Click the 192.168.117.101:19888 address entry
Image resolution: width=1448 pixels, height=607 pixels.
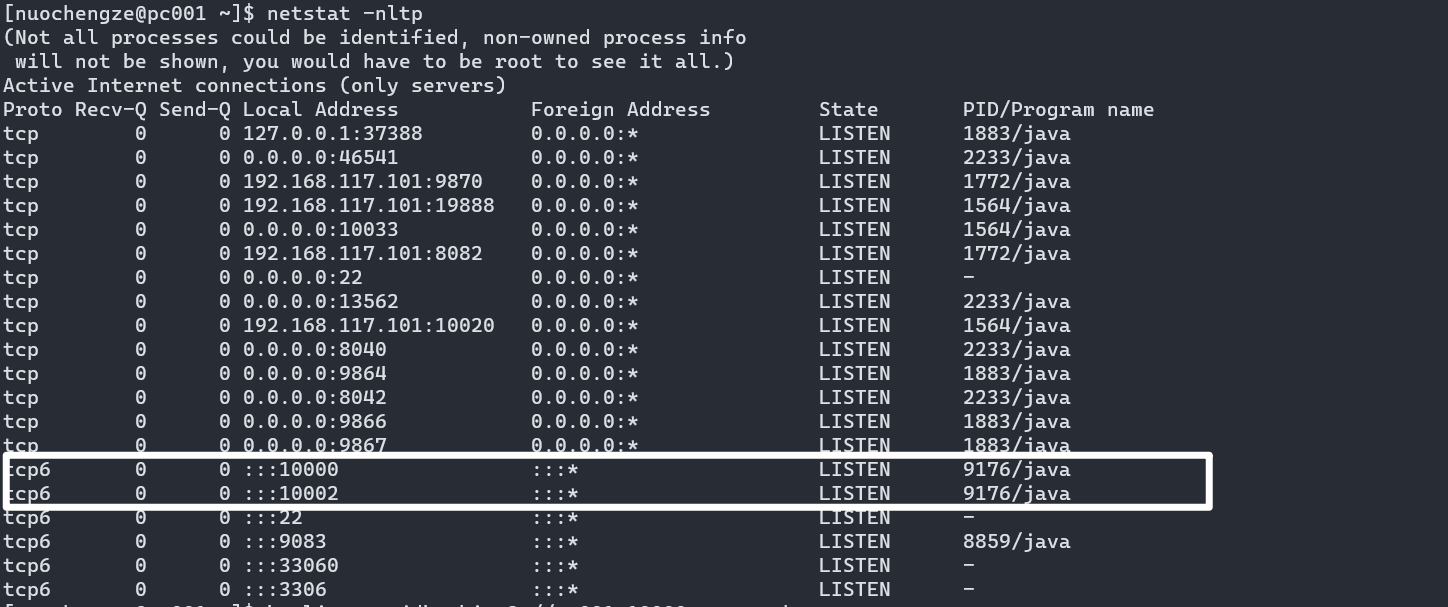(368, 206)
